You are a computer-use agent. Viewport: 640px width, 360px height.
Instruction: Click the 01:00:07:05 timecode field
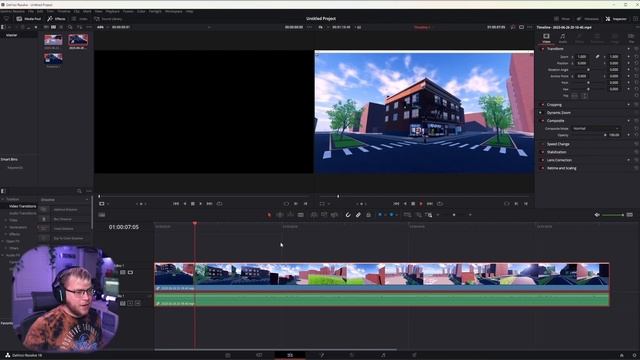point(124,227)
